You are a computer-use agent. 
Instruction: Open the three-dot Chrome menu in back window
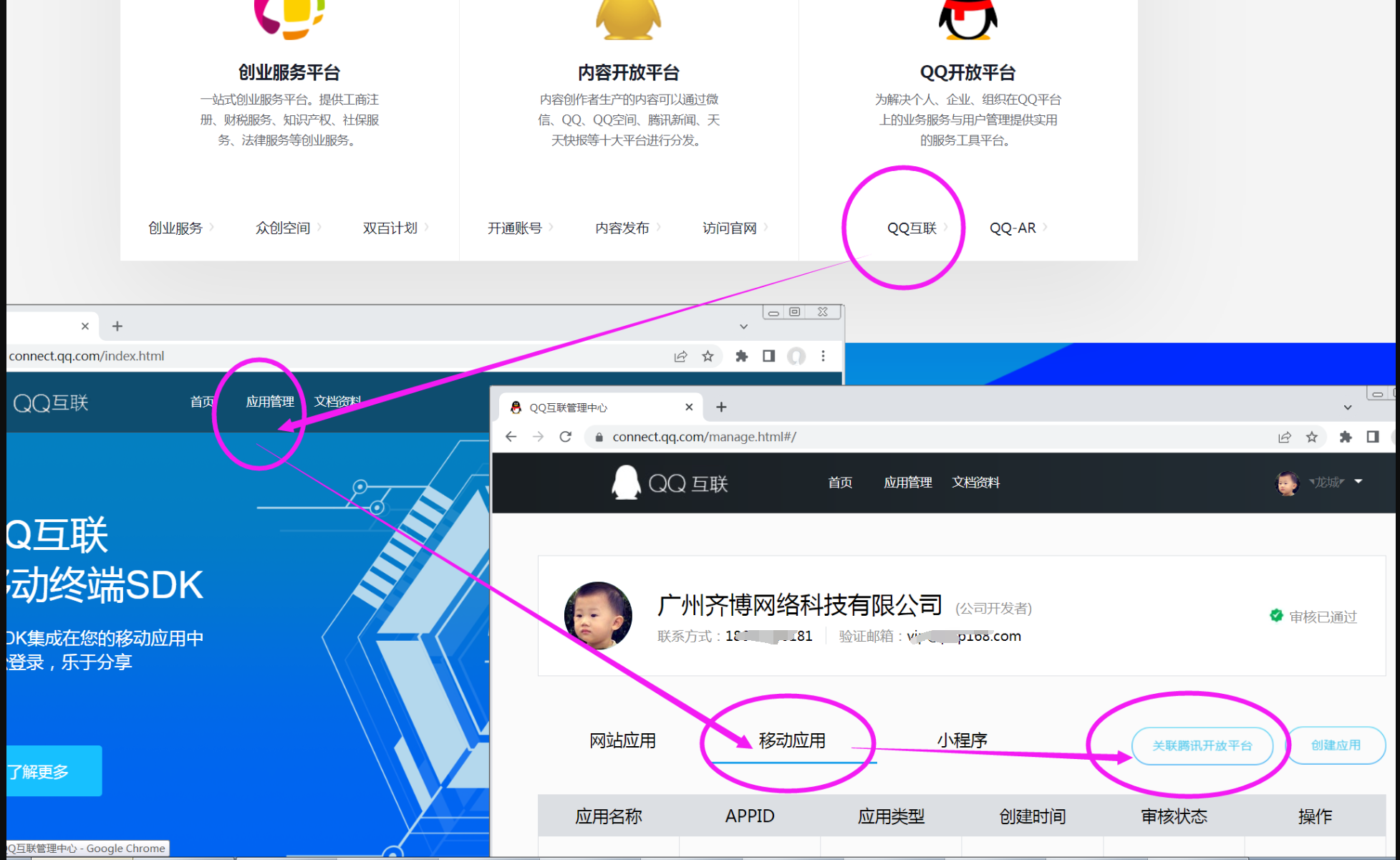tap(823, 356)
